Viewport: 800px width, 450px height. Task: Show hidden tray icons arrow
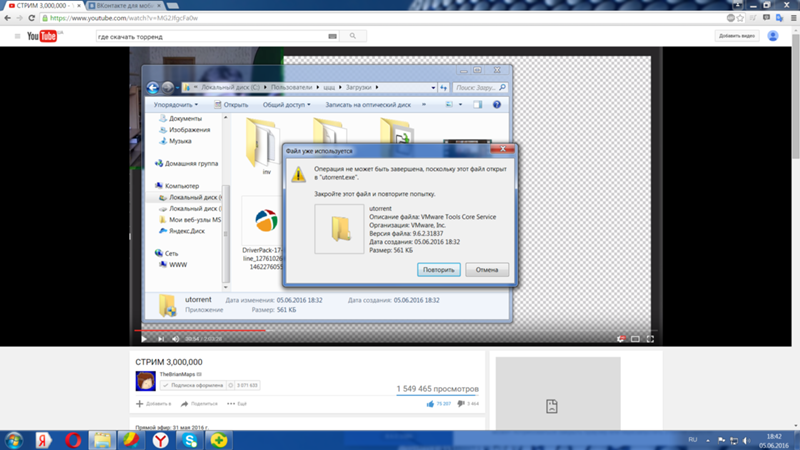click(x=708, y=440)
